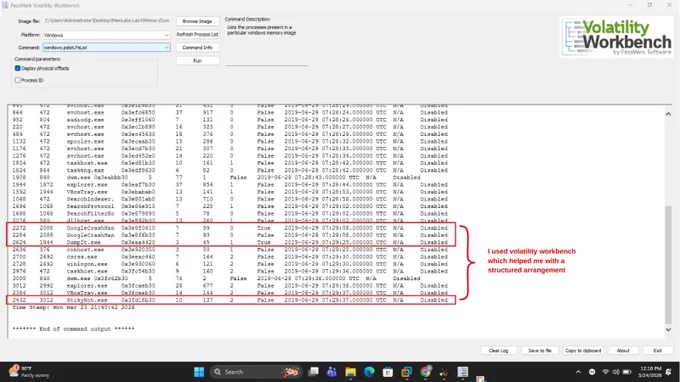Viewport: 680px width, 382px height.
Task: Select the conhost.exe process row
Action: pyautogui.click(x=230, y=250)
